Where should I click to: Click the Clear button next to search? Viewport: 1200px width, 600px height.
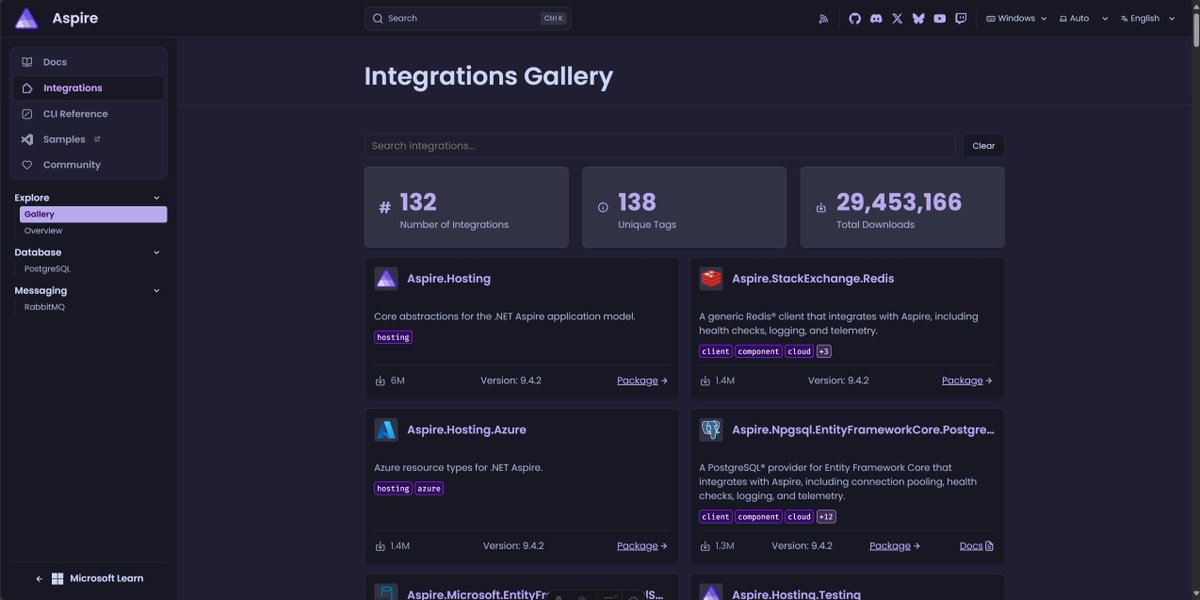pos(983,144)
